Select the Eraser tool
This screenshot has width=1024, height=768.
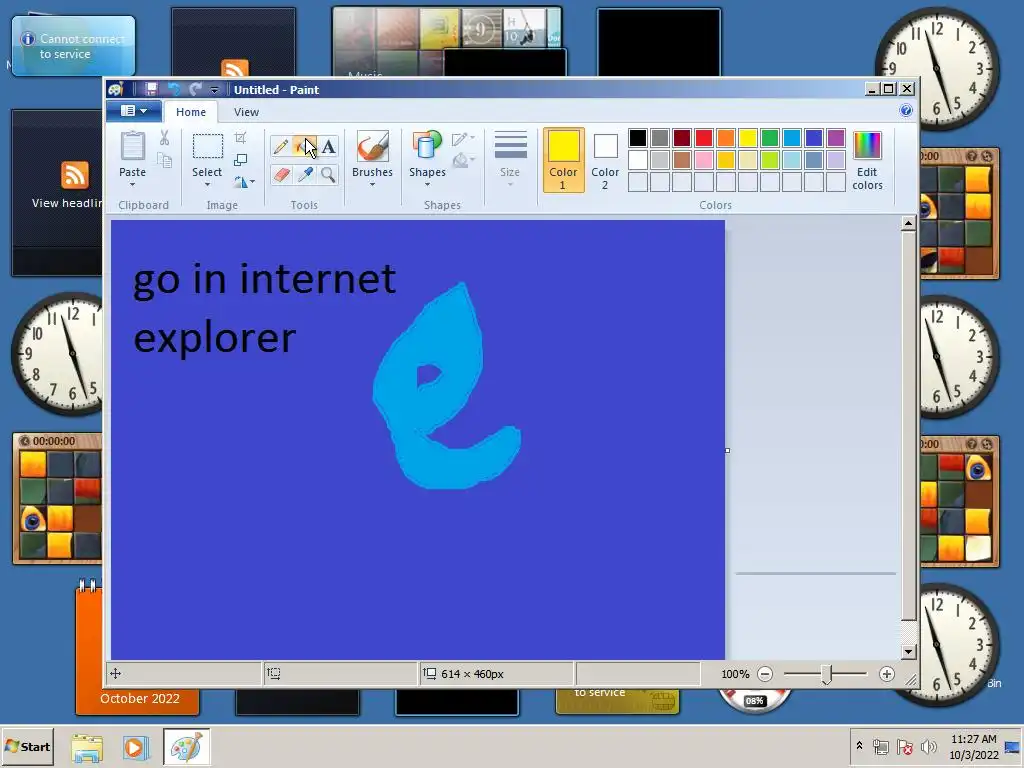281,174
